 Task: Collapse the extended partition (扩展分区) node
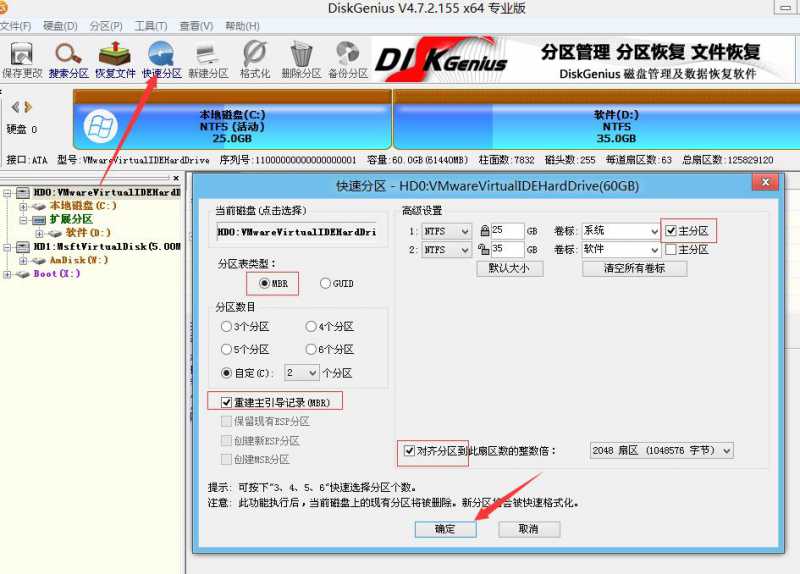tap(23, 220)
